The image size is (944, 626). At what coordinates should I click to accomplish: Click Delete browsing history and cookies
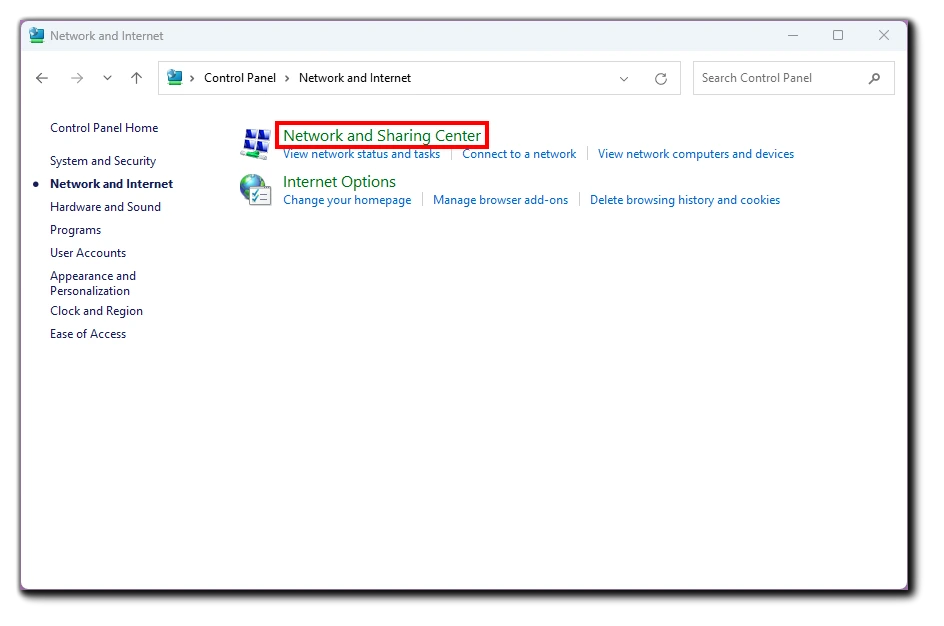[685, 200]
